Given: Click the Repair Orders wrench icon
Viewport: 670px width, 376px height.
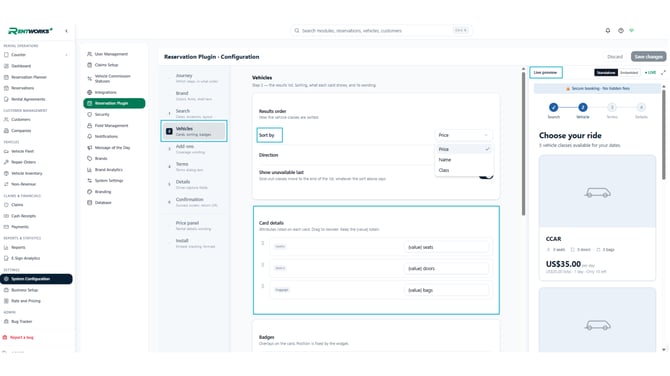Looking at the screenshot, I should pos(6,162).
